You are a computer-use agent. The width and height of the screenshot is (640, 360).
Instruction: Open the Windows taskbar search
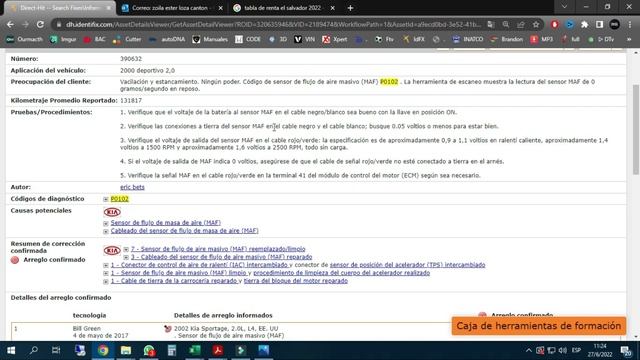[34, 350]
